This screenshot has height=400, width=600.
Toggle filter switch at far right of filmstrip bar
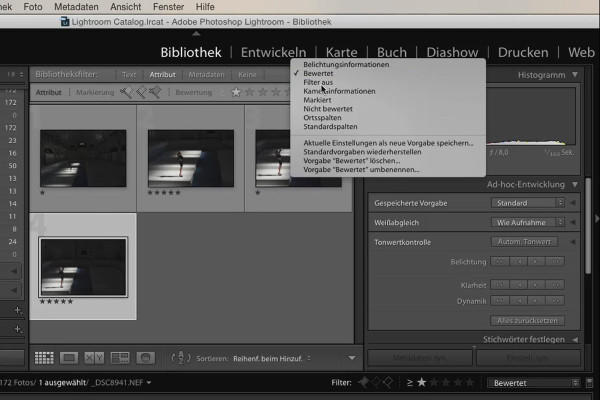(589, 382)
